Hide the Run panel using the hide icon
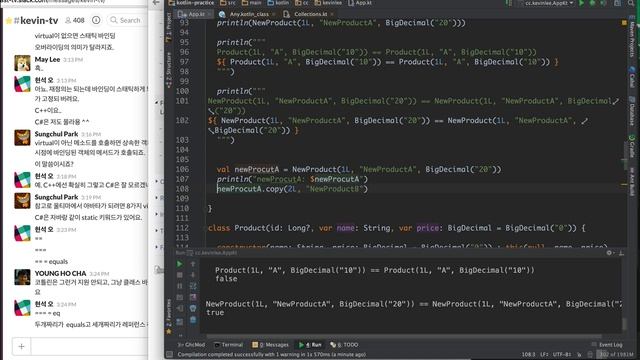The image size is (640, 360). 621,253
